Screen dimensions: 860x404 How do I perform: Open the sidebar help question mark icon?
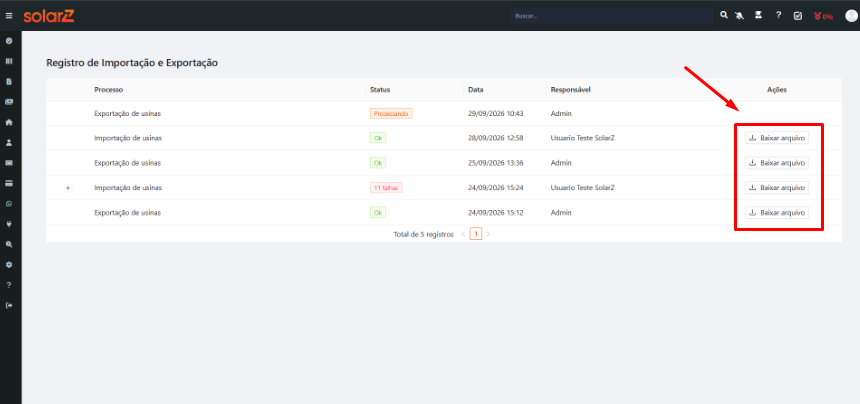tap(9, 284)
